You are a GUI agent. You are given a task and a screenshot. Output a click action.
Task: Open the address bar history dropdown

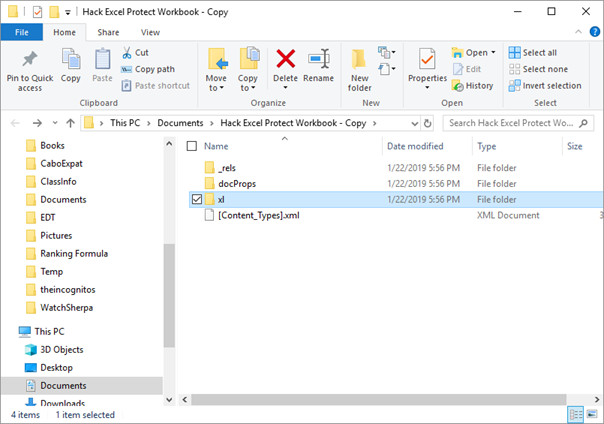pyautogui.click(x=414, y=123)
